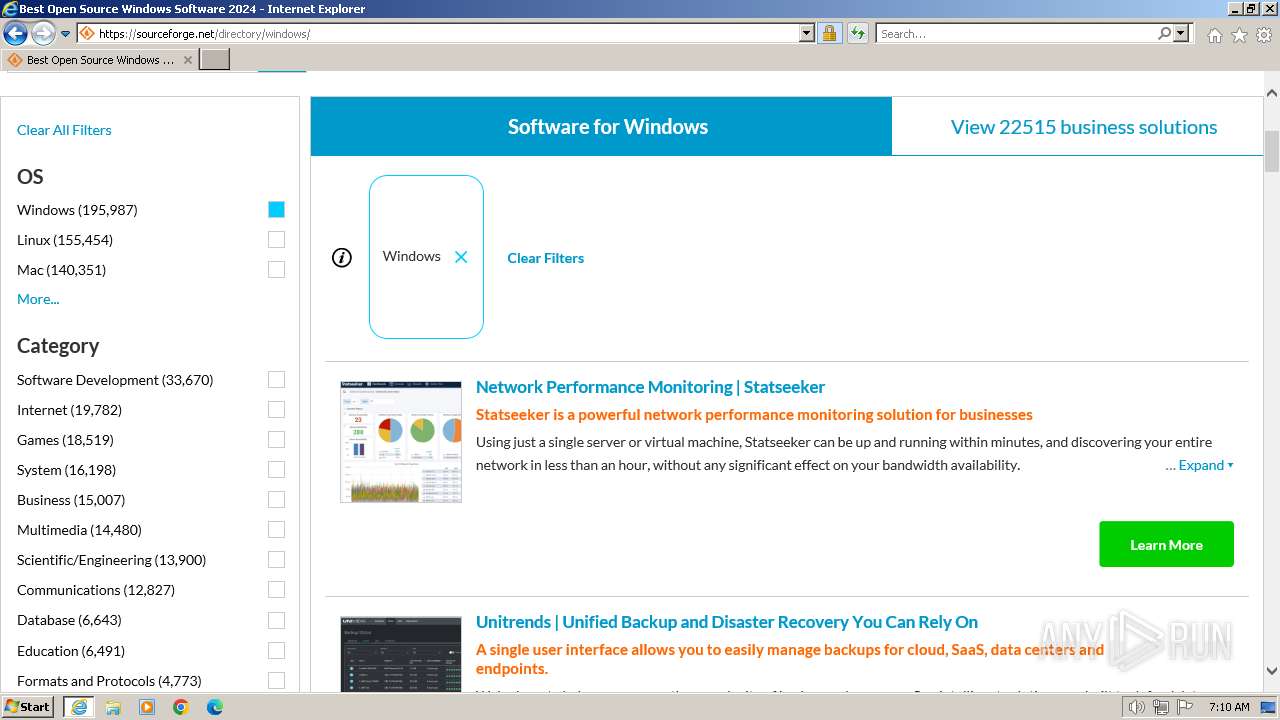The height and width of the screenshot is (720, 1280).
Task: Click the browser Search box
Action: click(1016, 33)
